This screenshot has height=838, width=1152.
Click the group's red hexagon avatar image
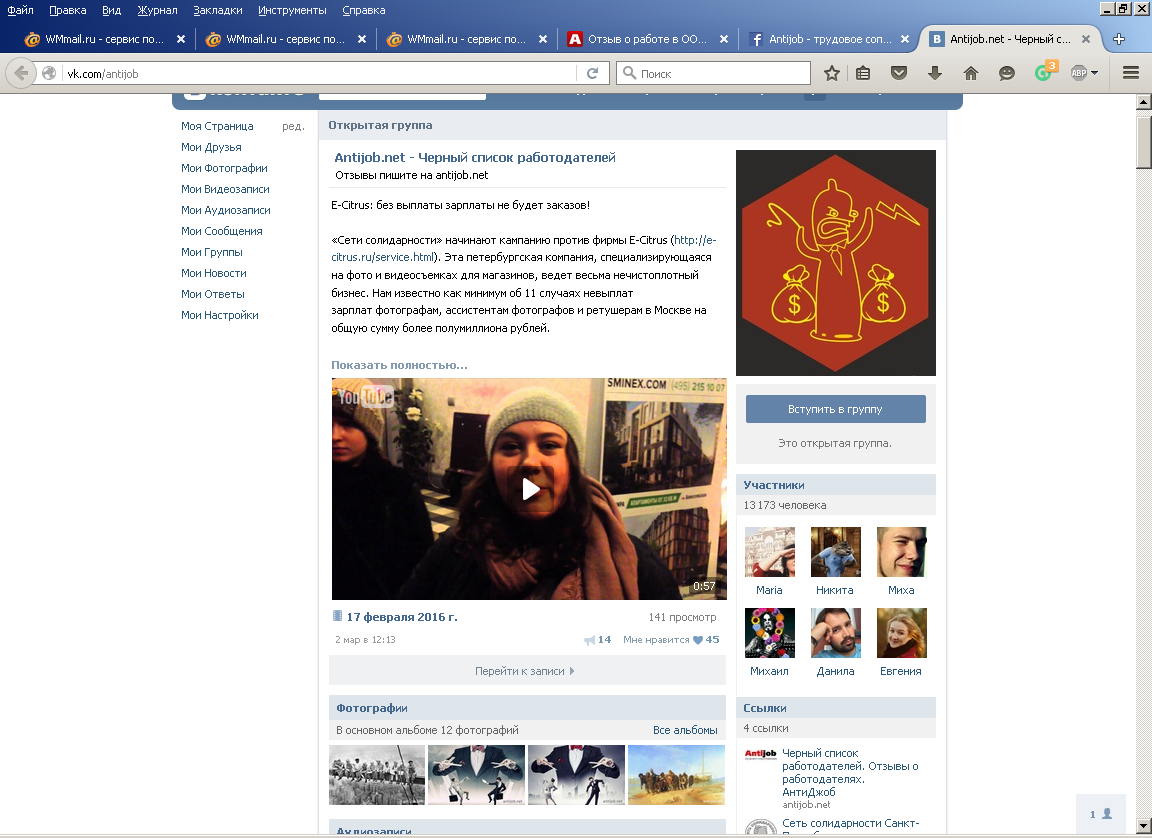coord(836,263)
